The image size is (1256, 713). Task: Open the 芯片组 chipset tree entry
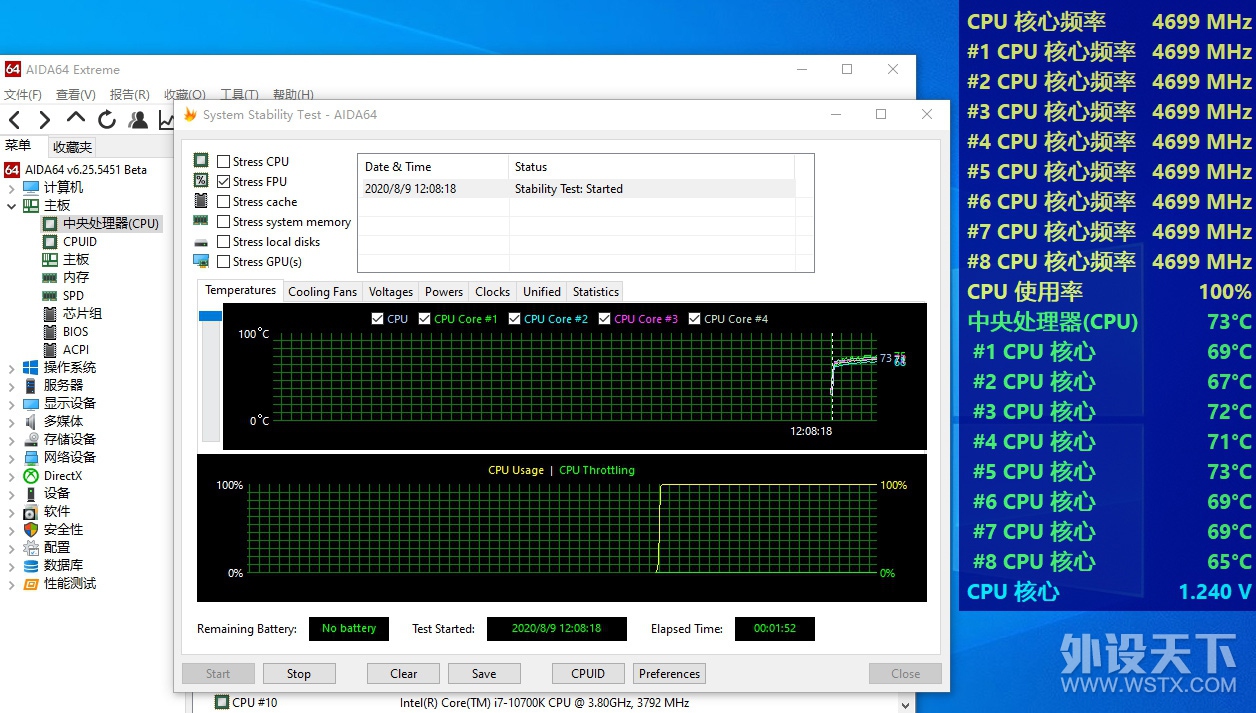tap(82, 313)
